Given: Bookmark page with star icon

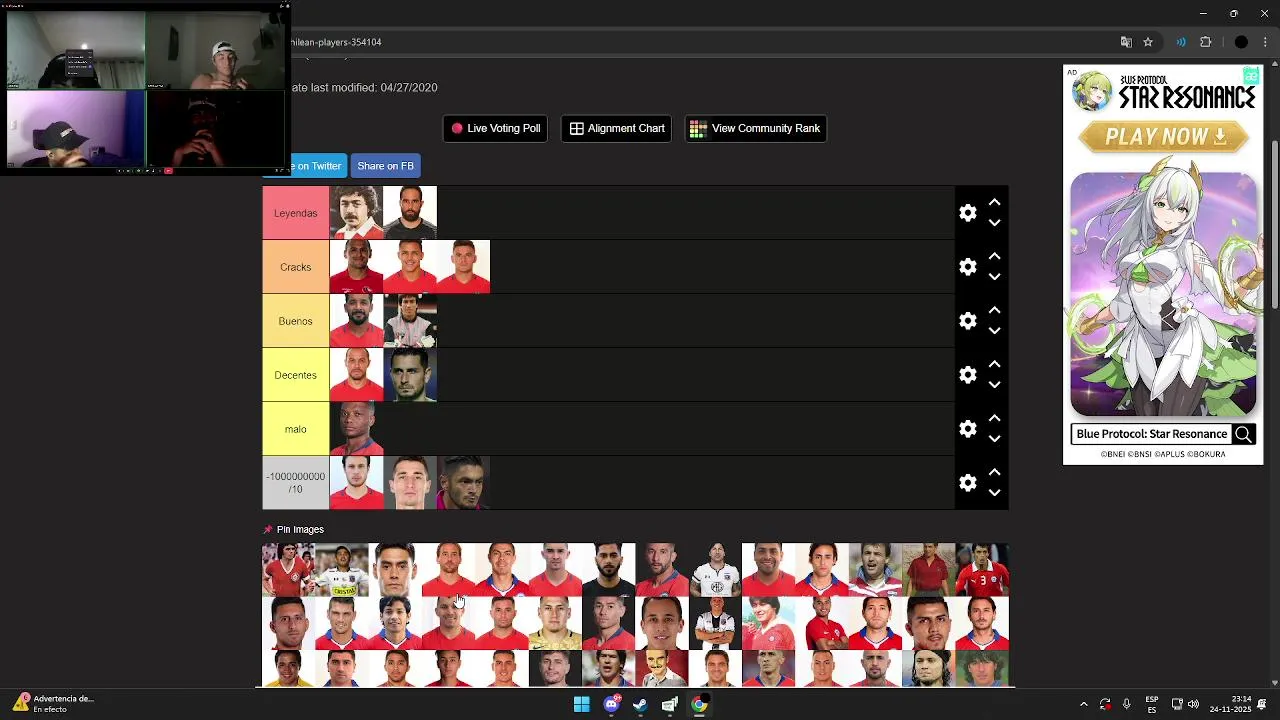Looking at the screenshot, I should pos(1148,42).
